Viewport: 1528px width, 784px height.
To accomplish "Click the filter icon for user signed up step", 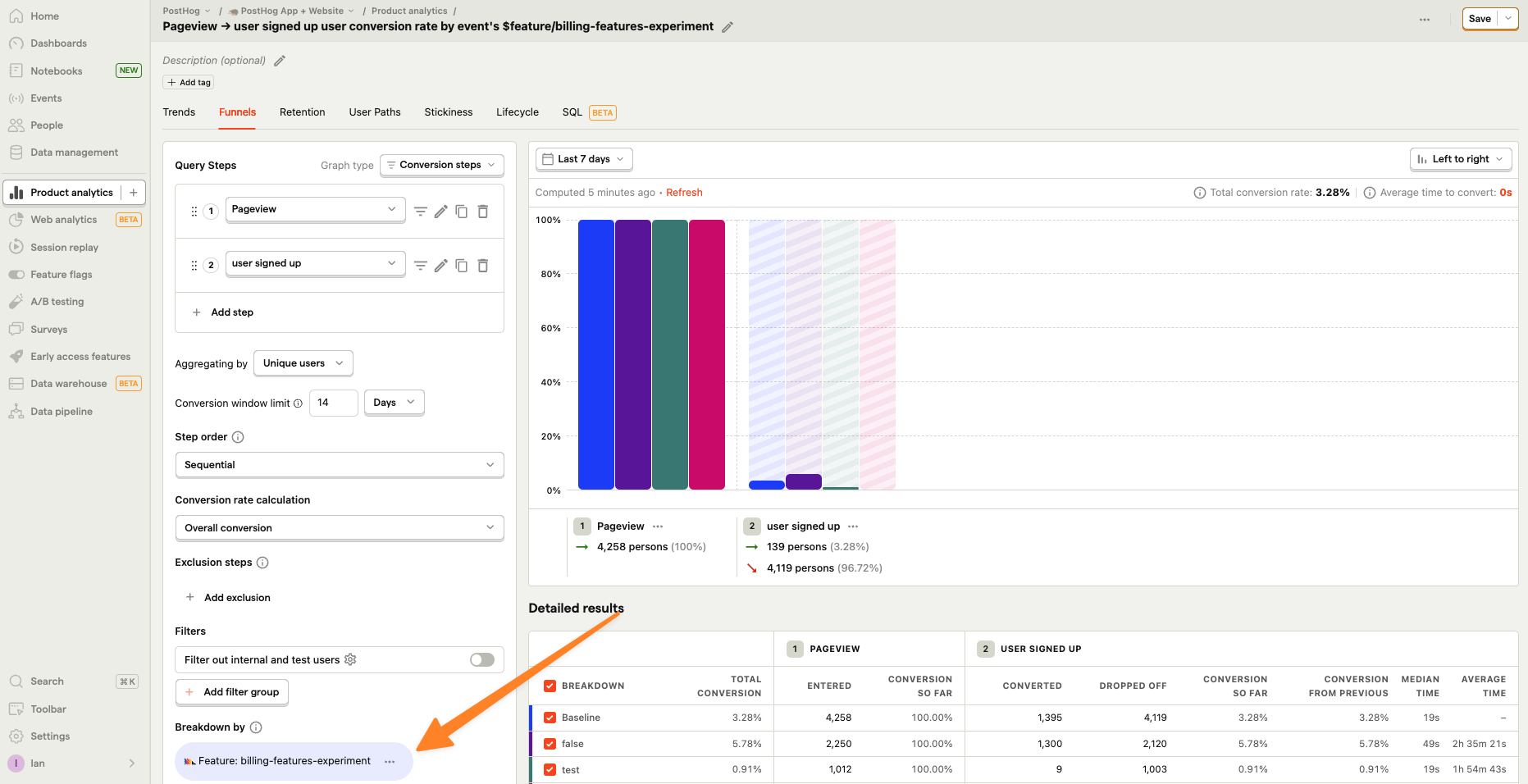I will pyautogui.click(x=420, y=266).
